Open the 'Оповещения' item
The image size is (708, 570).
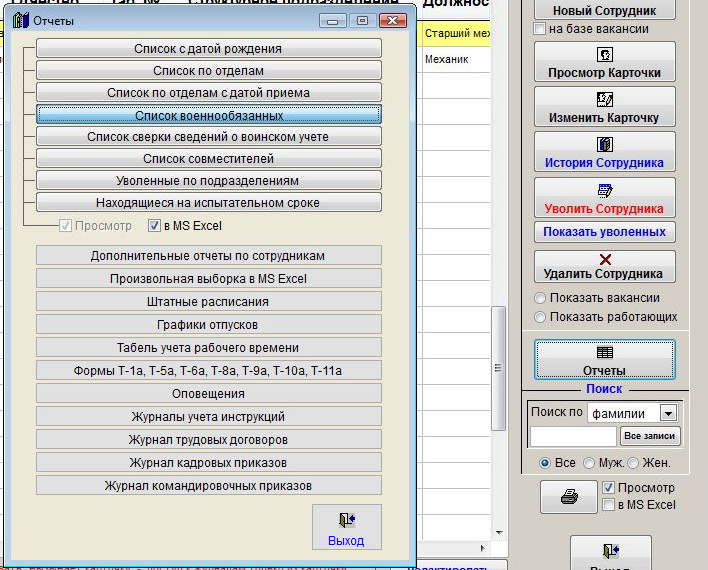click(x=209, y=393)
